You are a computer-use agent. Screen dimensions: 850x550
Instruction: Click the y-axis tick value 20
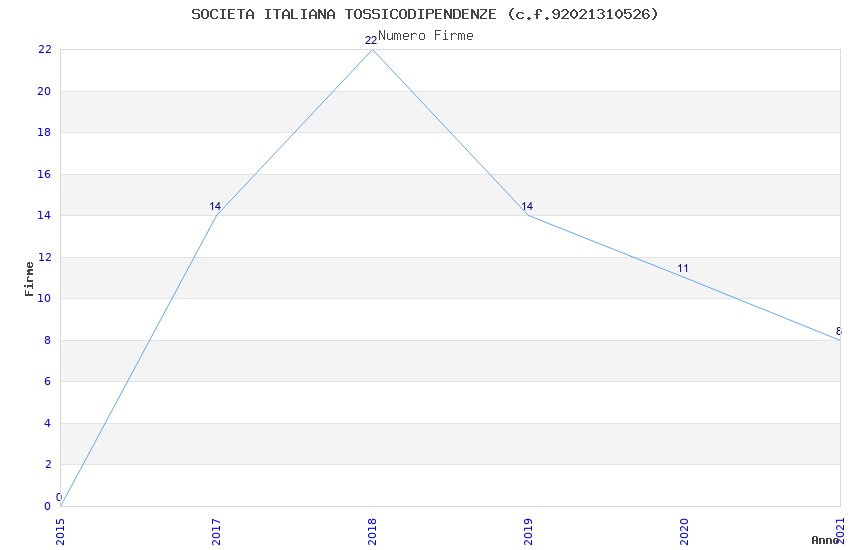[44, 91]
